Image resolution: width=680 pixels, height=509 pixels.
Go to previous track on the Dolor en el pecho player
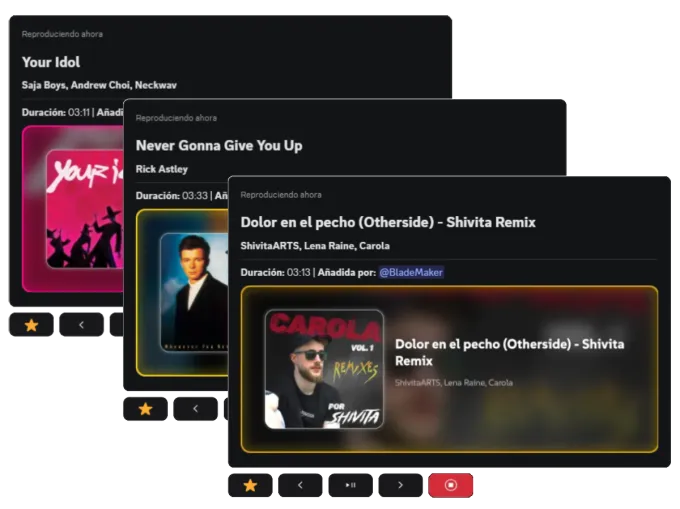coord(300,485)
